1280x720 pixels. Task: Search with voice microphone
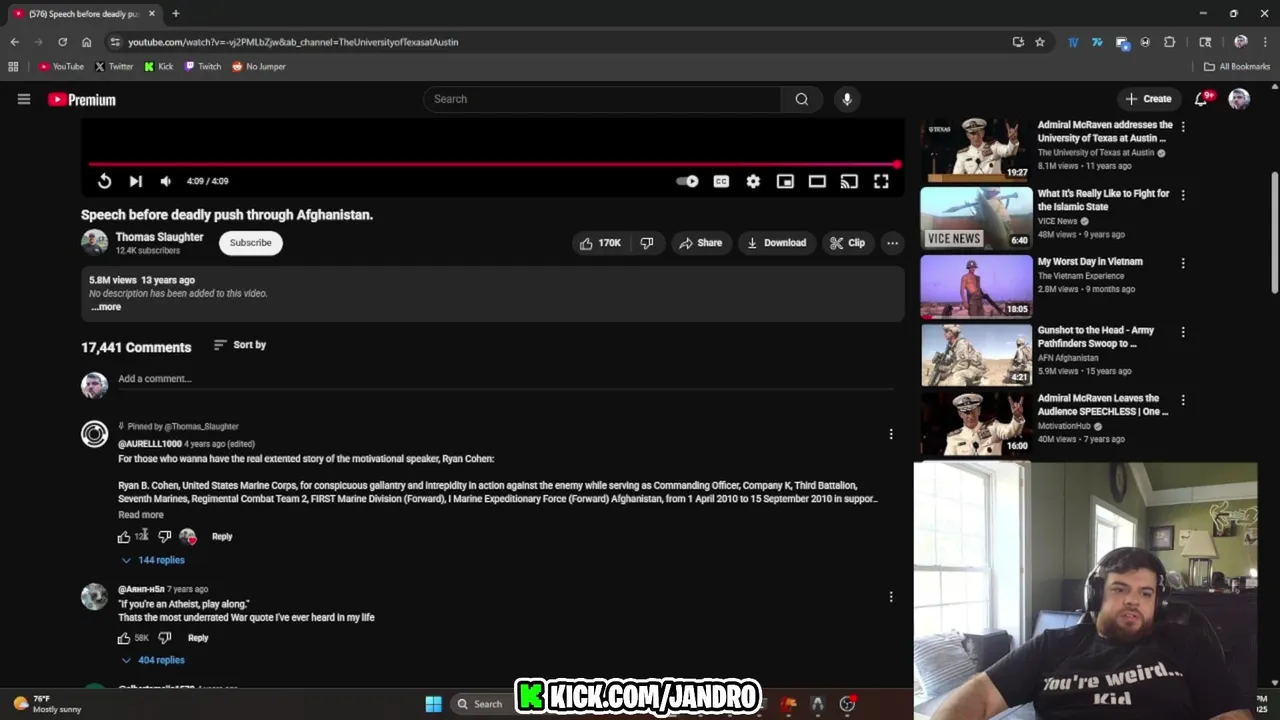coord(847,99)
